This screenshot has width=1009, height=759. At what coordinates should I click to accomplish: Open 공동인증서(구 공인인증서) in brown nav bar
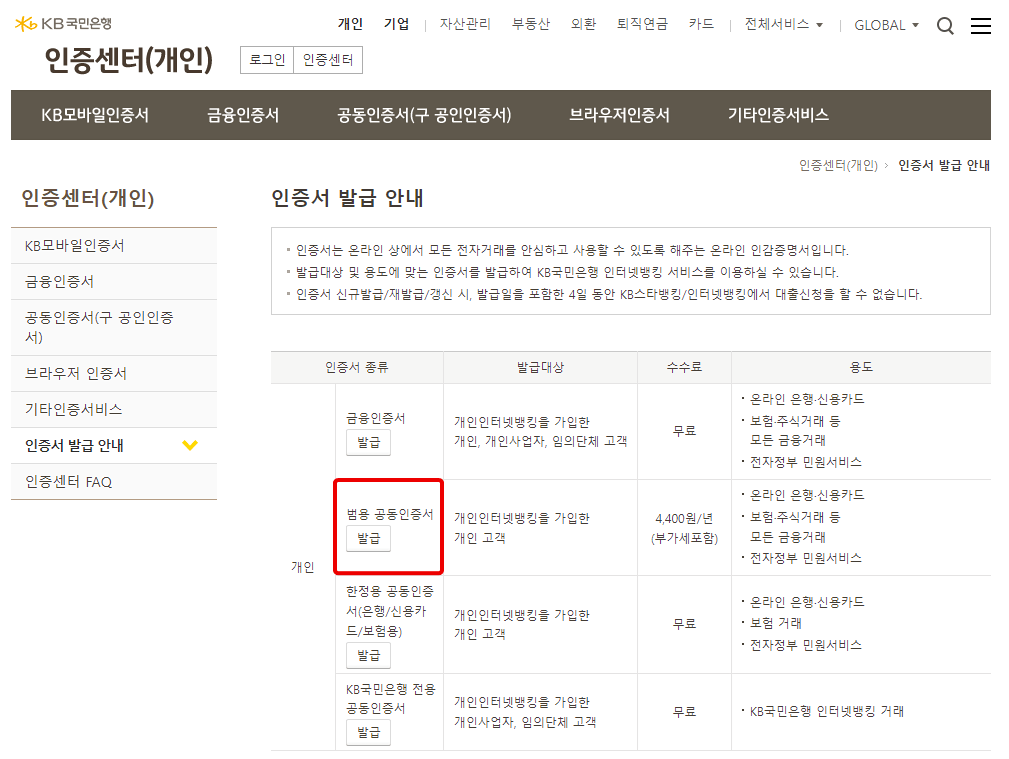(x=425, y=115)
